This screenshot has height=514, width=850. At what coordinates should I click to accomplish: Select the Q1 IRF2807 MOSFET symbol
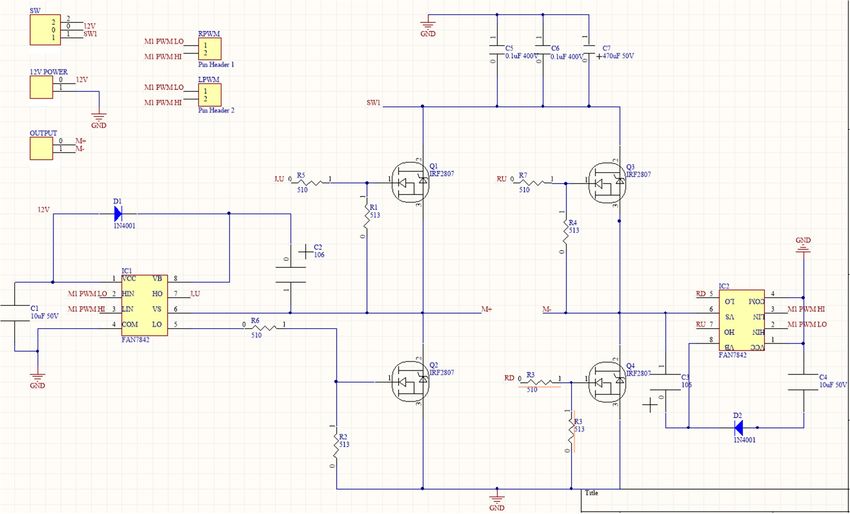click(412, 183)
